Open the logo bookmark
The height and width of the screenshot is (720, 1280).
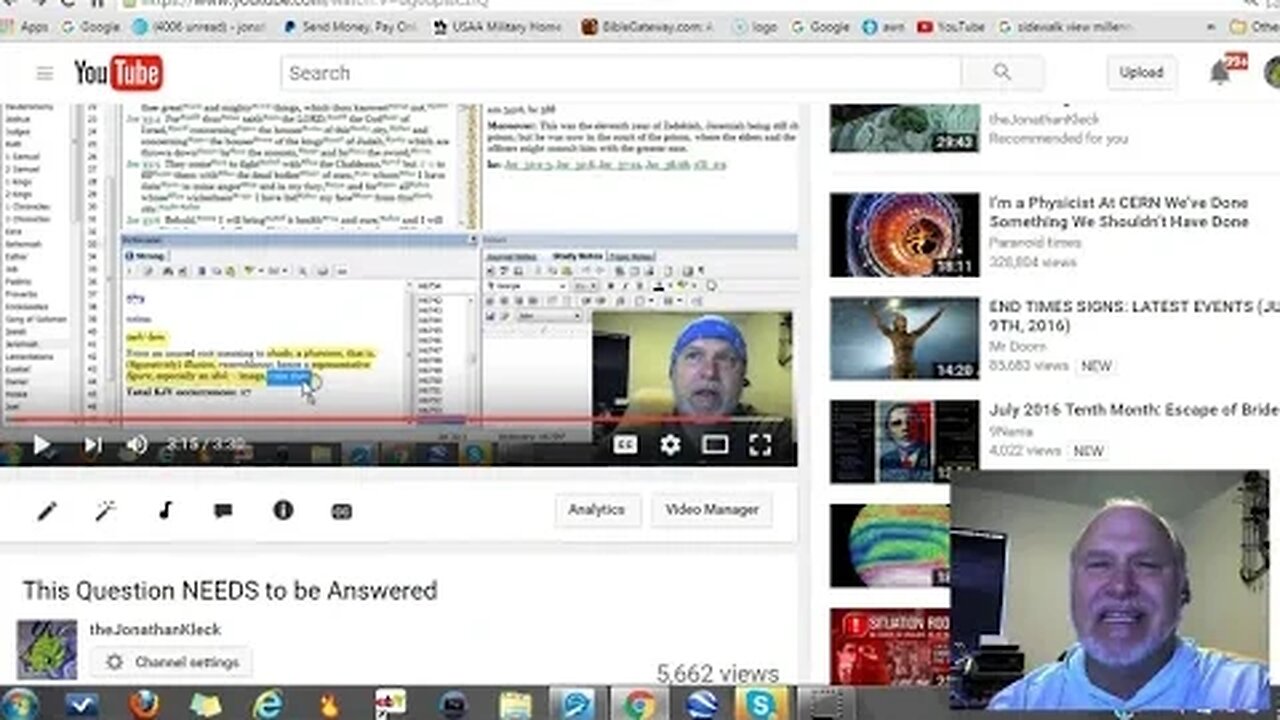(x=753, y=27)
